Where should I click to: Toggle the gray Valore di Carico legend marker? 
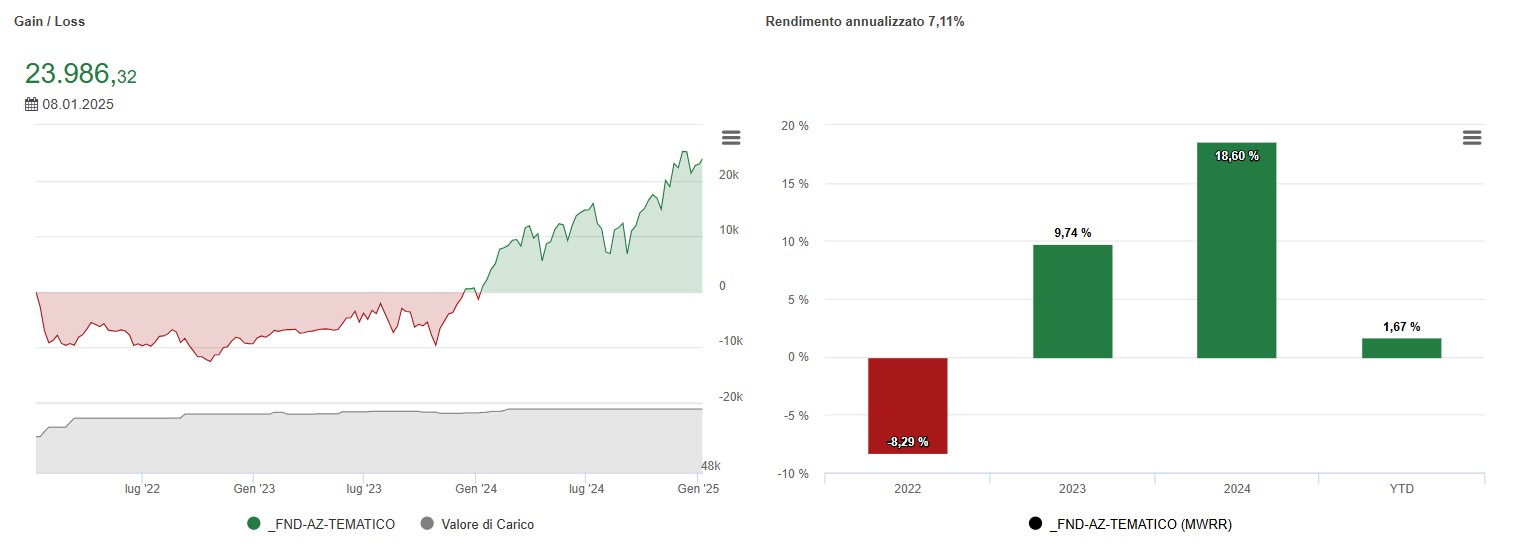click(x=428, y=523)
